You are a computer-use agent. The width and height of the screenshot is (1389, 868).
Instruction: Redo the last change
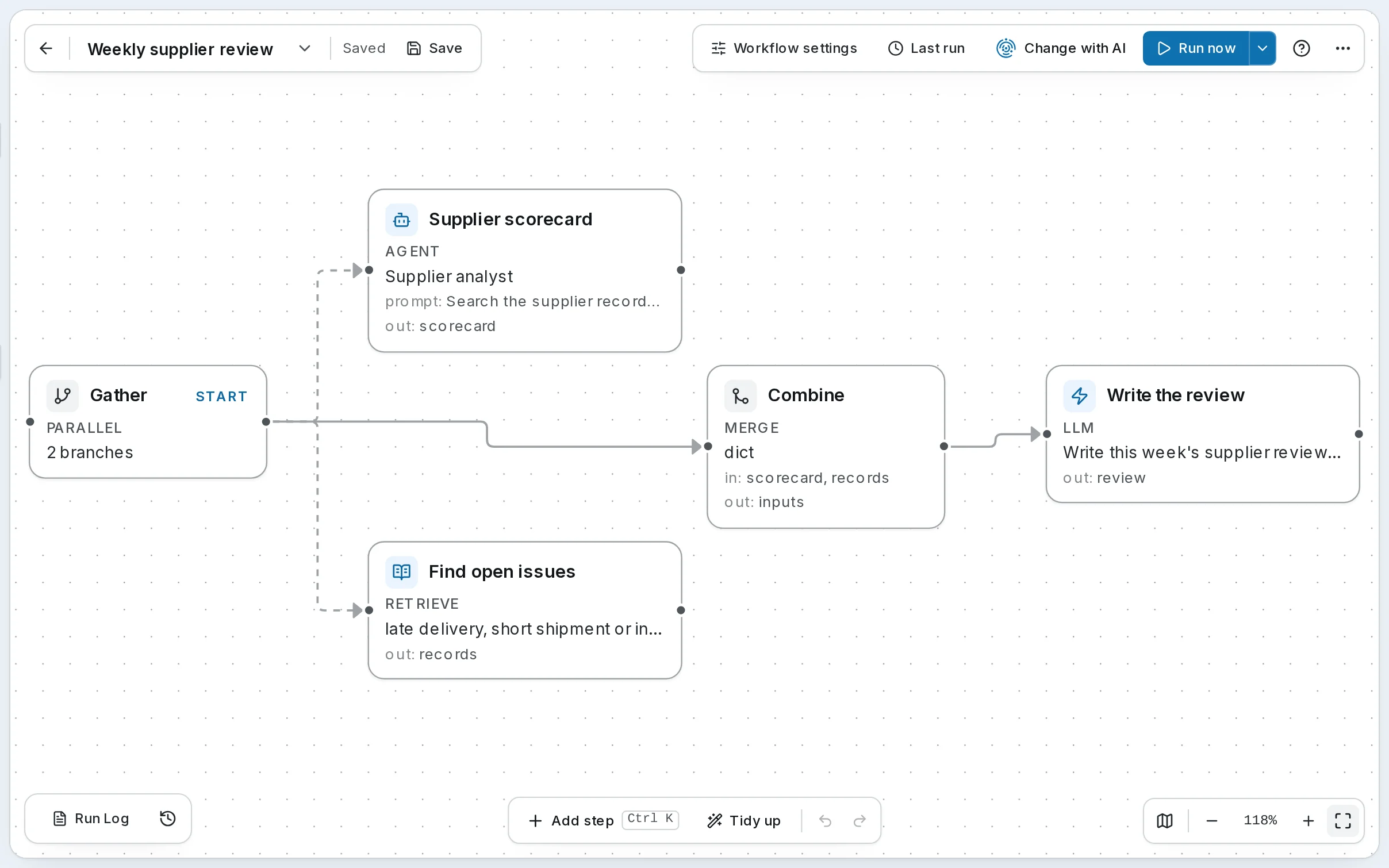coord(860,820)
